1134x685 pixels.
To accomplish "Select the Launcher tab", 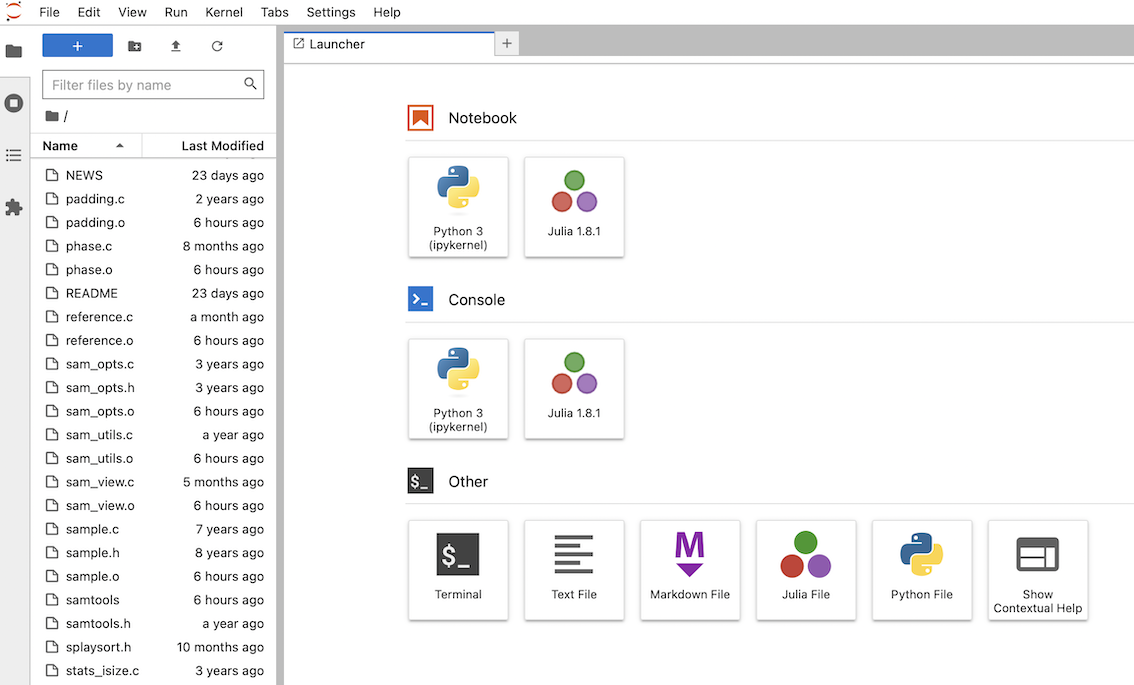I will click(389, 44).
